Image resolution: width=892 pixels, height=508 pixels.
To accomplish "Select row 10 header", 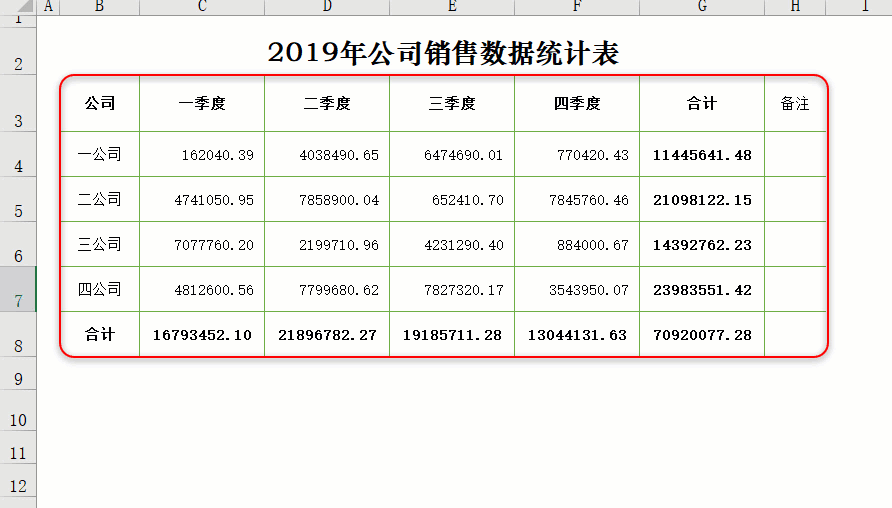I will pyautogui.click(x=18, y=411).
